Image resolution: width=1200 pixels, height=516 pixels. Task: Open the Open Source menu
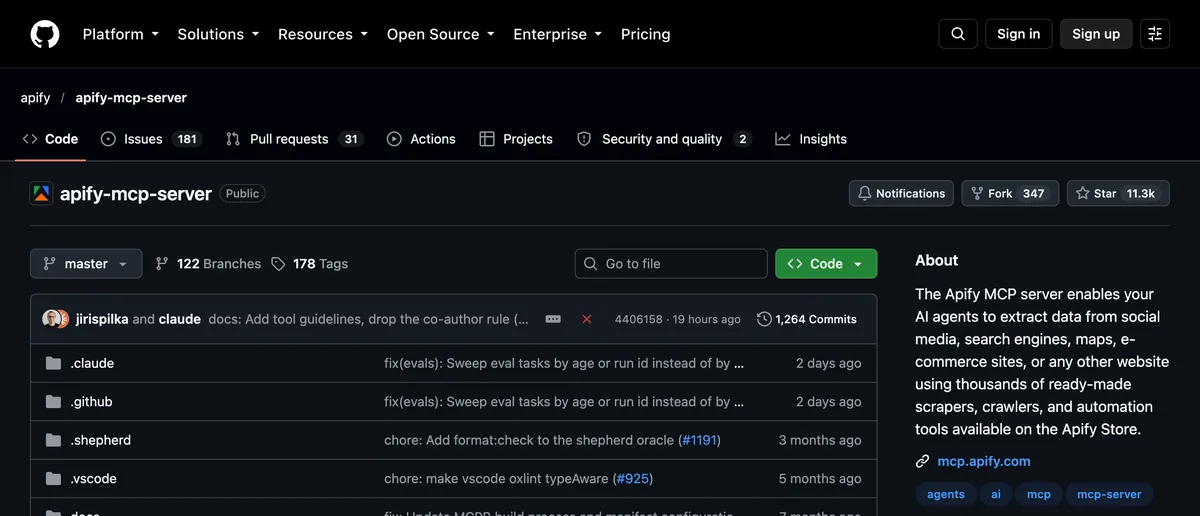(442, 34)
